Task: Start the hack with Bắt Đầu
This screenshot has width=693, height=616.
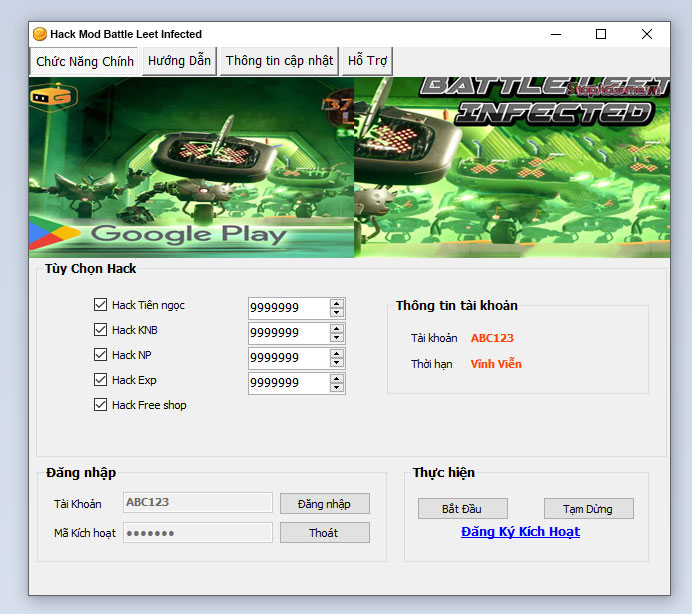Action: click(463, 509)
